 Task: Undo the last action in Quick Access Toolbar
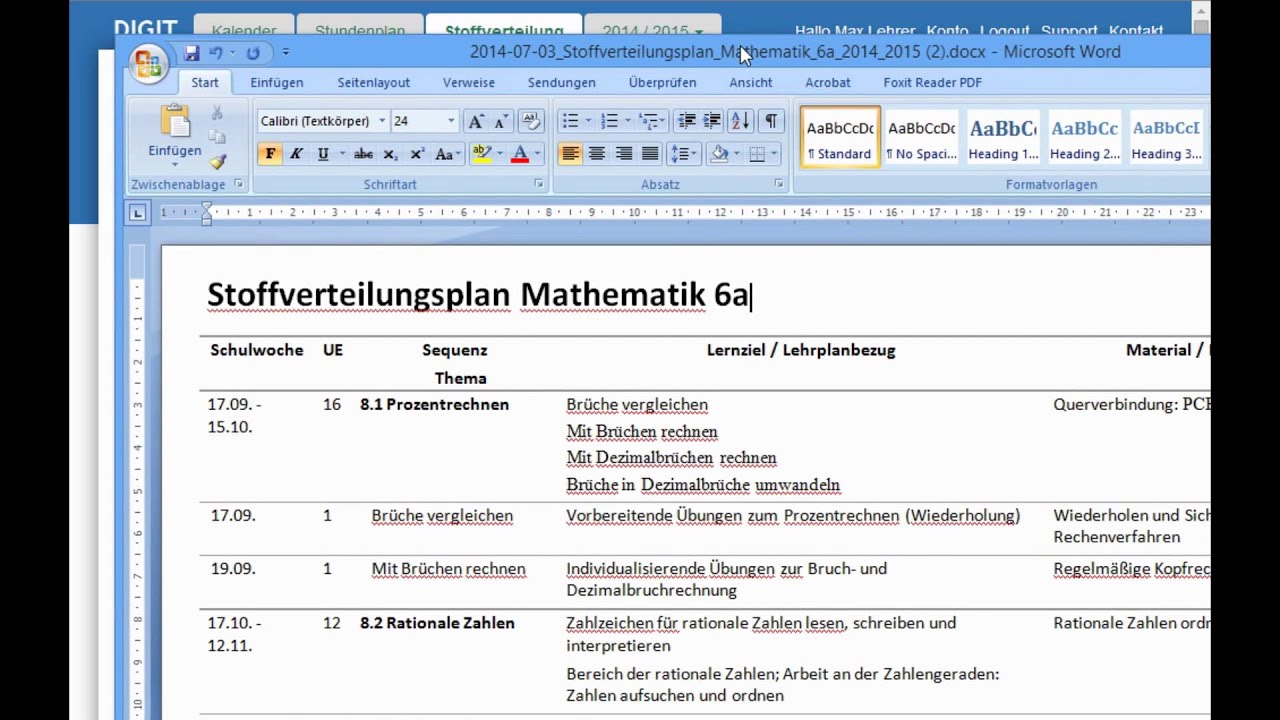216,53
